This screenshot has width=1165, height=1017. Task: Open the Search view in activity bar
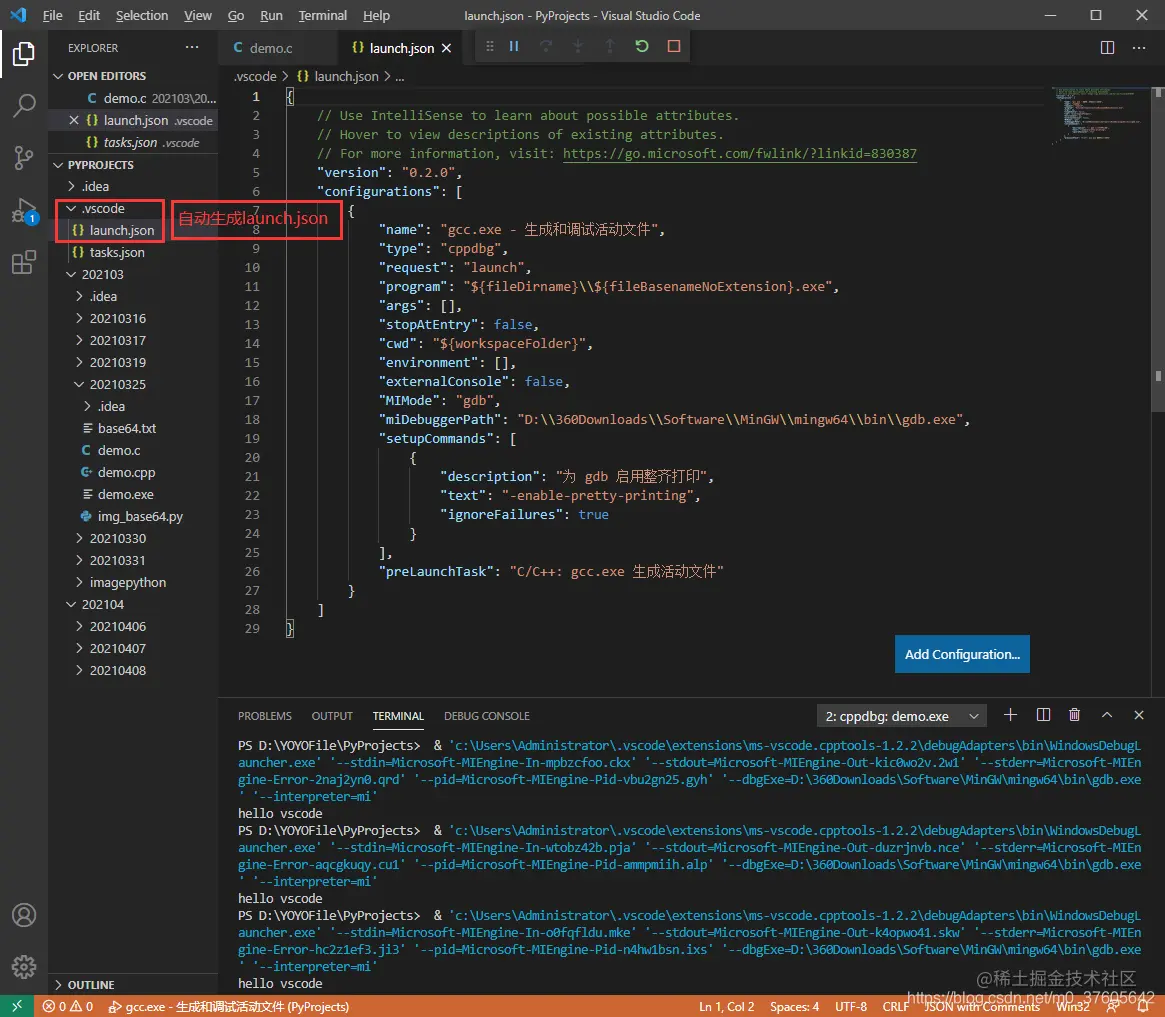(24, 105)
